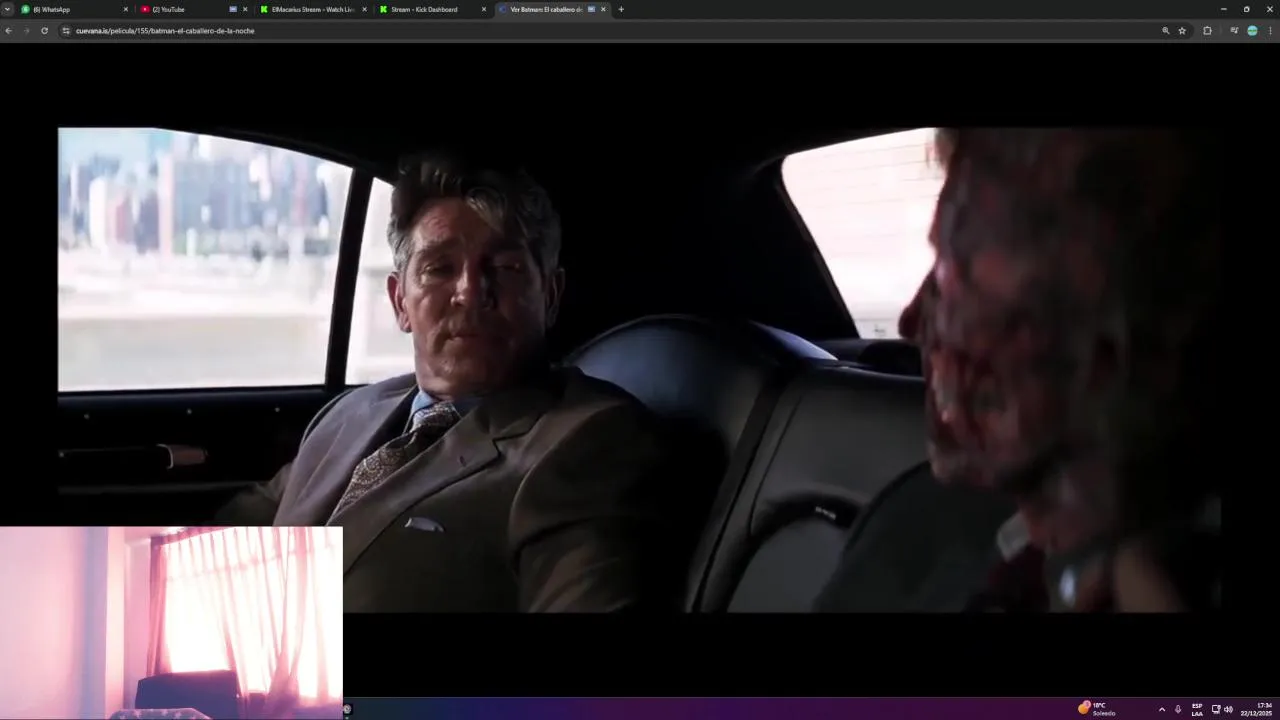
Task: Open media controls icon in toolbar
Action: (1235, 31)
